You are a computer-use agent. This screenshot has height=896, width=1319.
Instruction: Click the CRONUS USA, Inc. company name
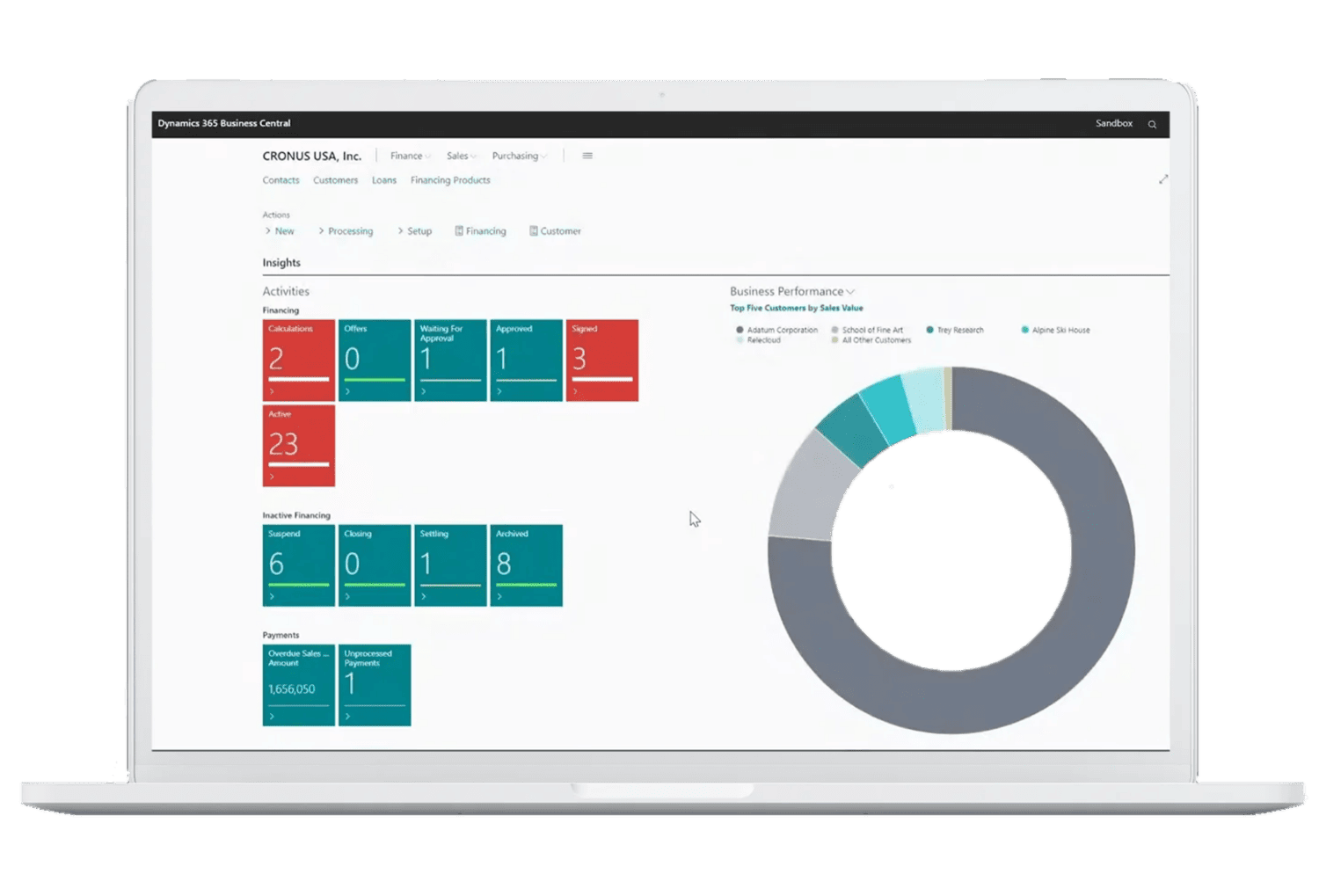point(311,156)
